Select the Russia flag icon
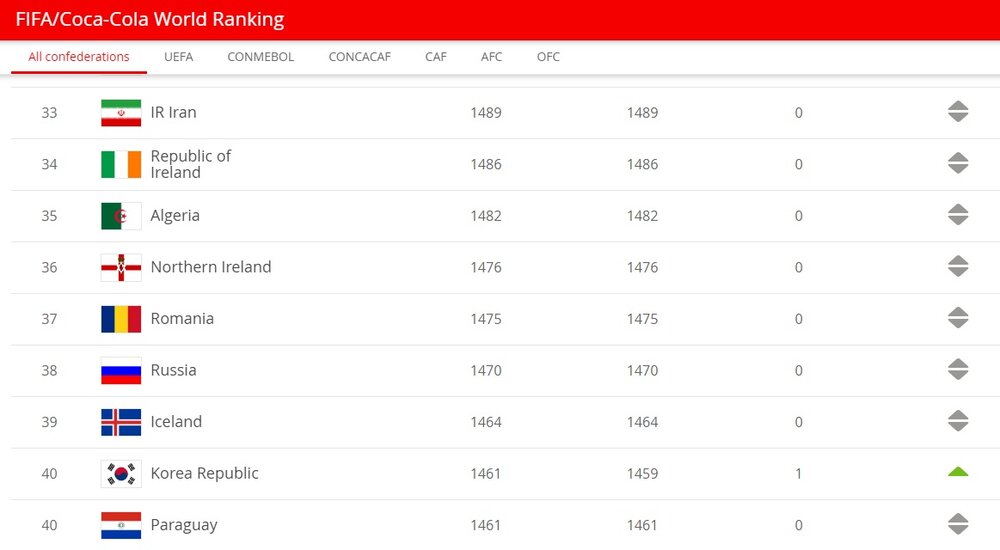Viewport: 1000px width, 550px height. point(121,371)
